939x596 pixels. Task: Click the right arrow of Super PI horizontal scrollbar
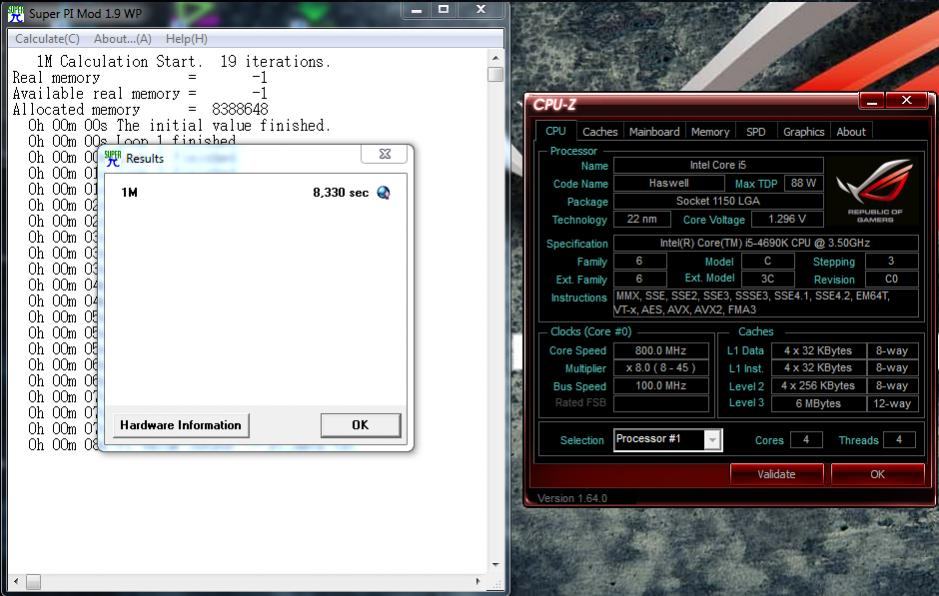(477, 581)
